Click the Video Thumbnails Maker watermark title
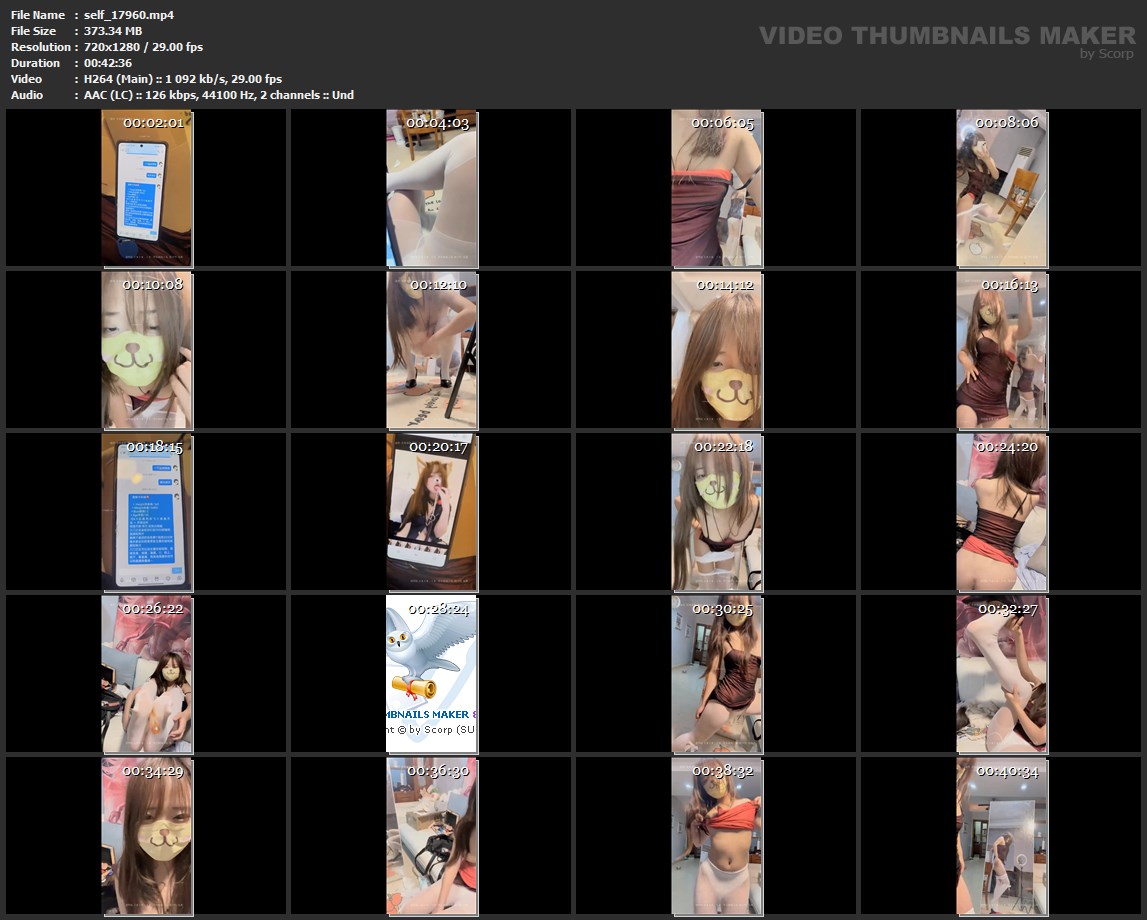The image size is (1147, 920). coord(946,35)
